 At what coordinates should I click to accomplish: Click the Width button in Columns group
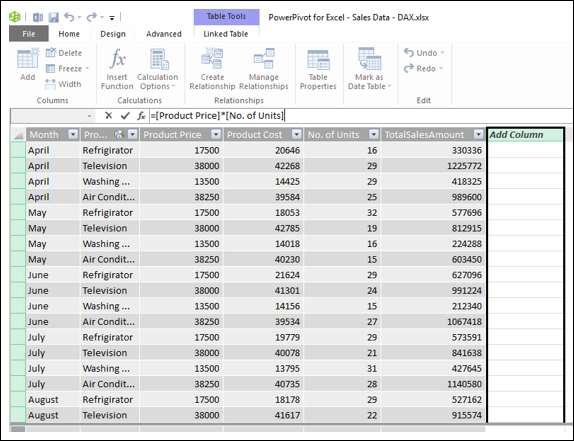point(63,84)
